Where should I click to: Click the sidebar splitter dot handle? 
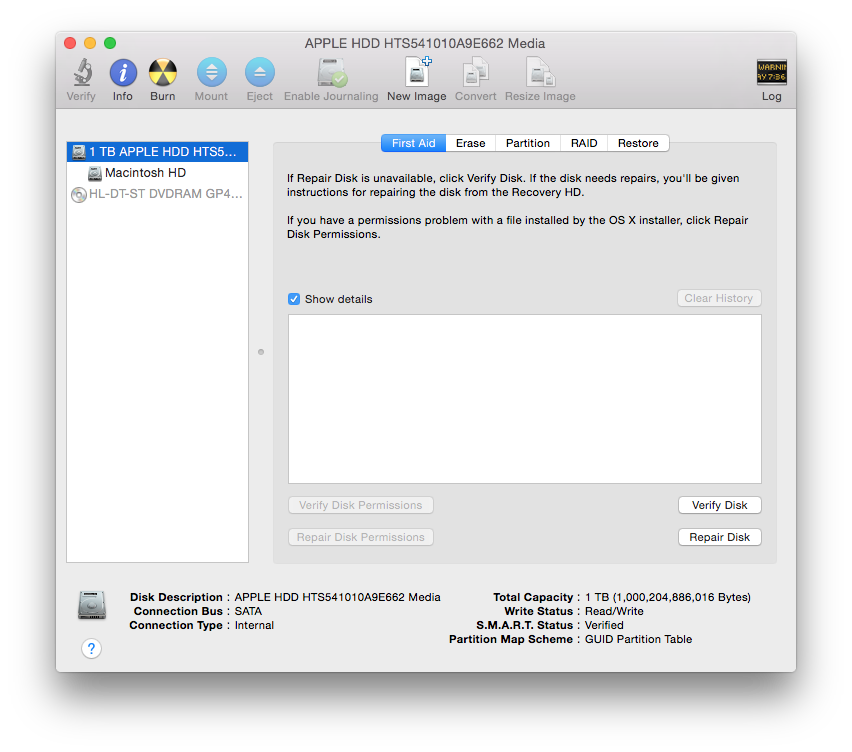click(x=261, y=352)
